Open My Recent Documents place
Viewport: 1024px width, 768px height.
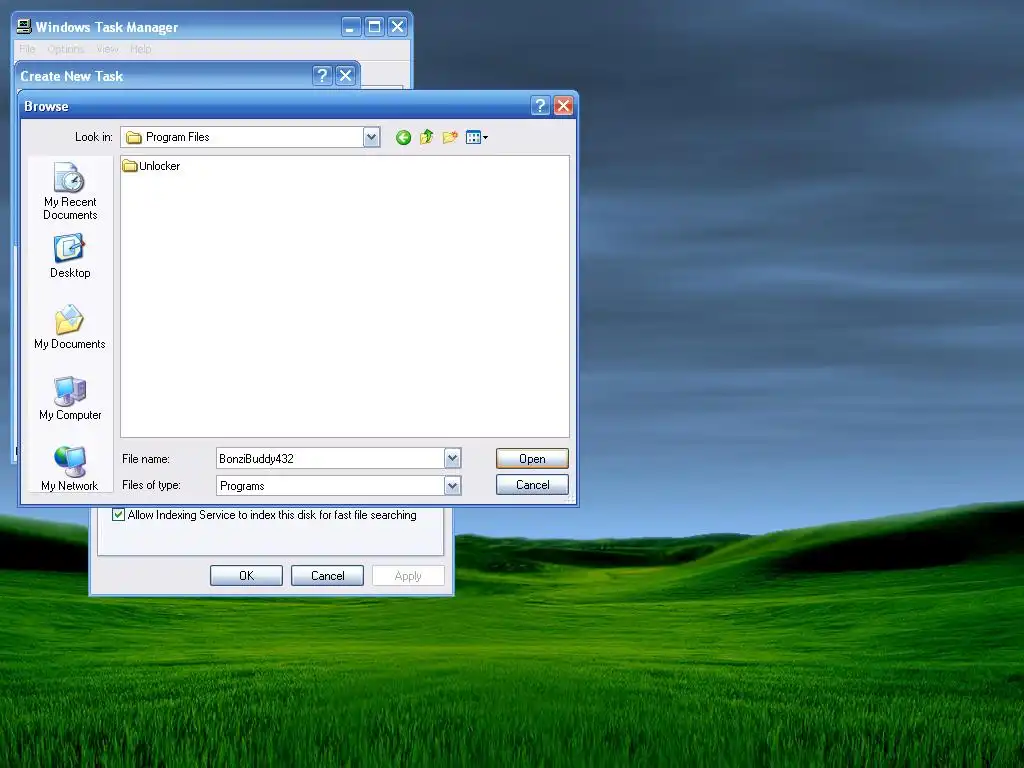pos(70,191)
